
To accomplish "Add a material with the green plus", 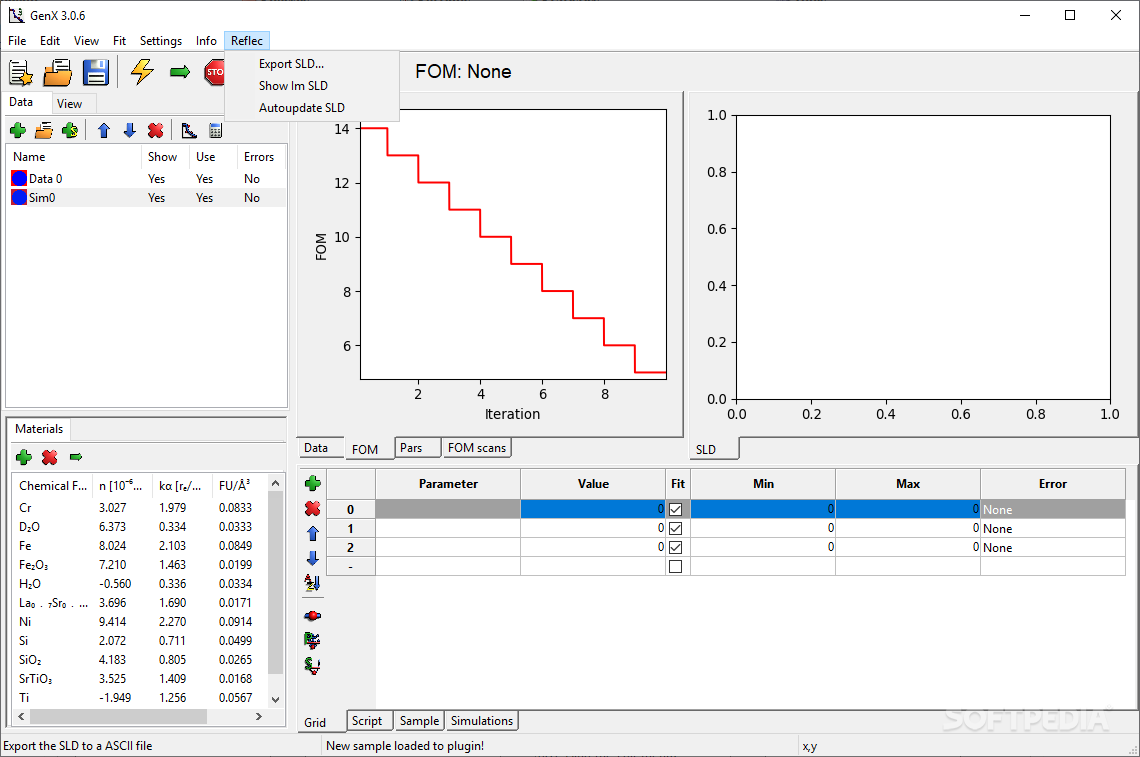I will [24, 457].
